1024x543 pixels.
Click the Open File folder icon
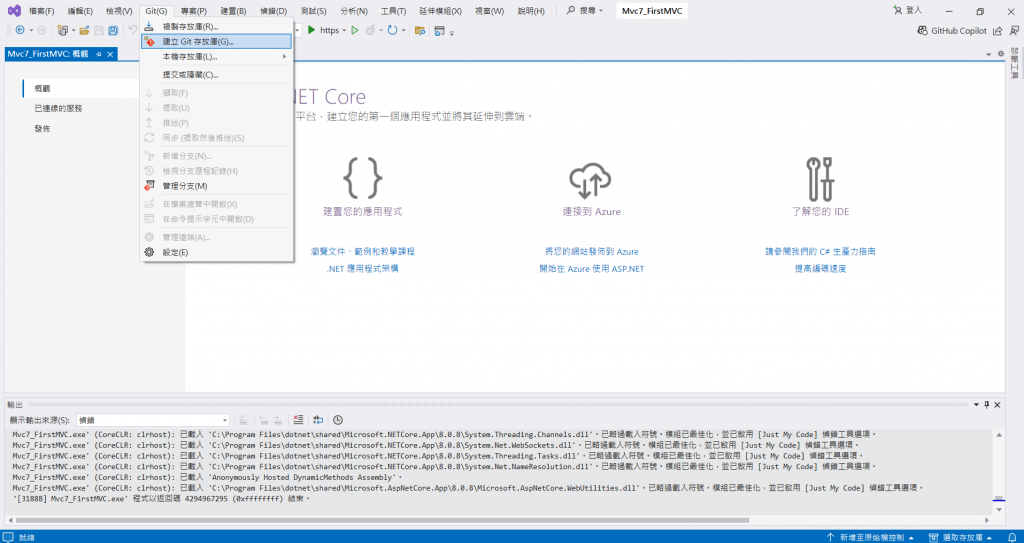(84, 30)
